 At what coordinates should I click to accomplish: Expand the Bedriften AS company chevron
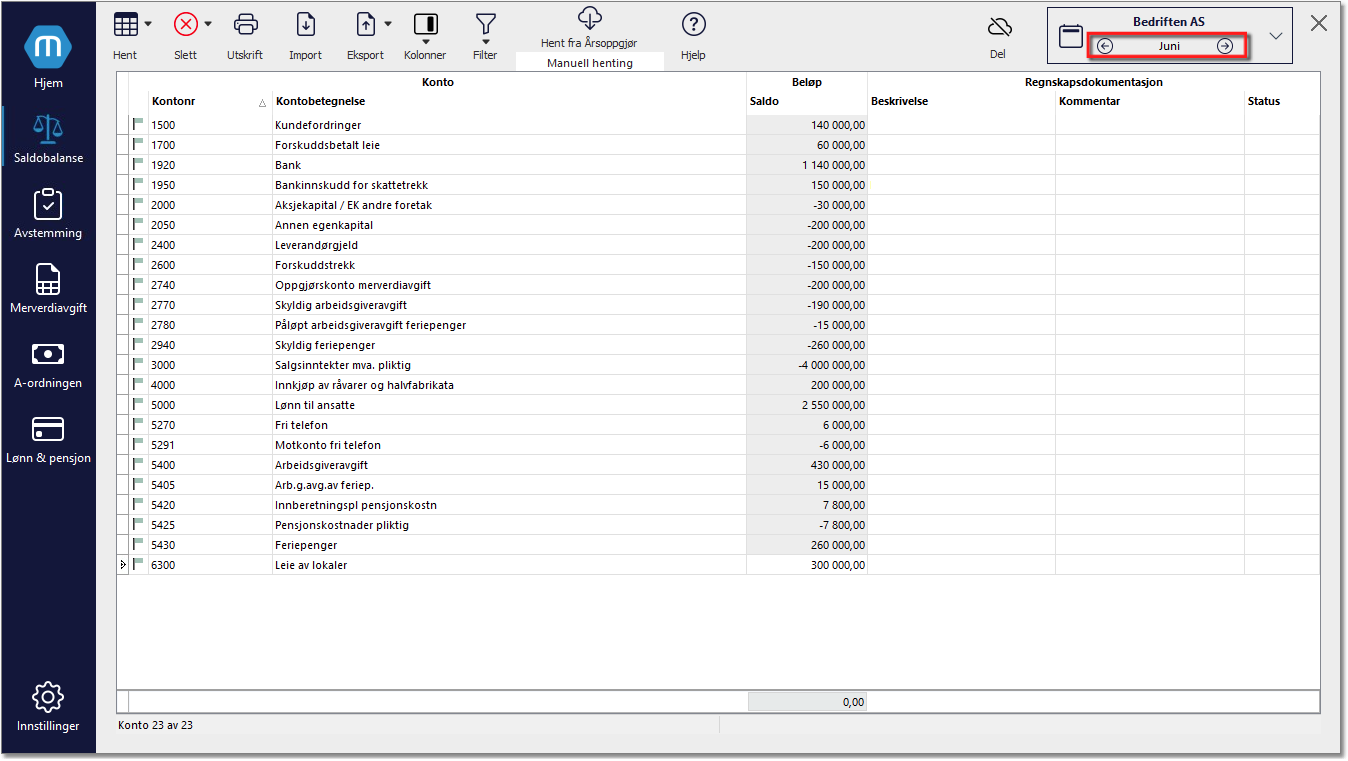[x=1275, y=36]
